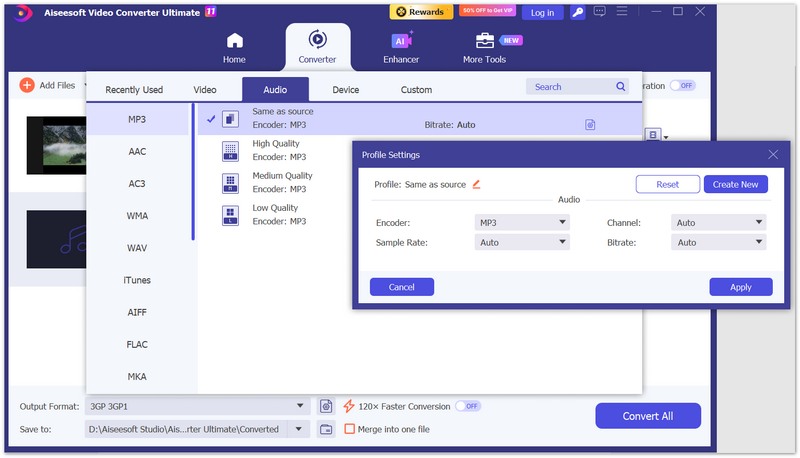Click the Low Quality preset icon
Viewport: 800px width, 458px height.
pos(231,215)
